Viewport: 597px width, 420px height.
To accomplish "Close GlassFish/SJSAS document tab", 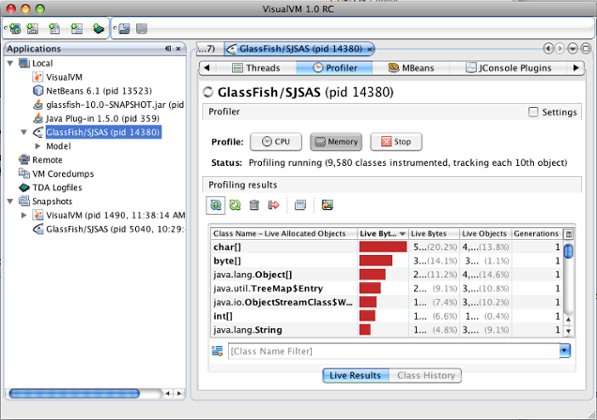I will (x=369, y=49).
